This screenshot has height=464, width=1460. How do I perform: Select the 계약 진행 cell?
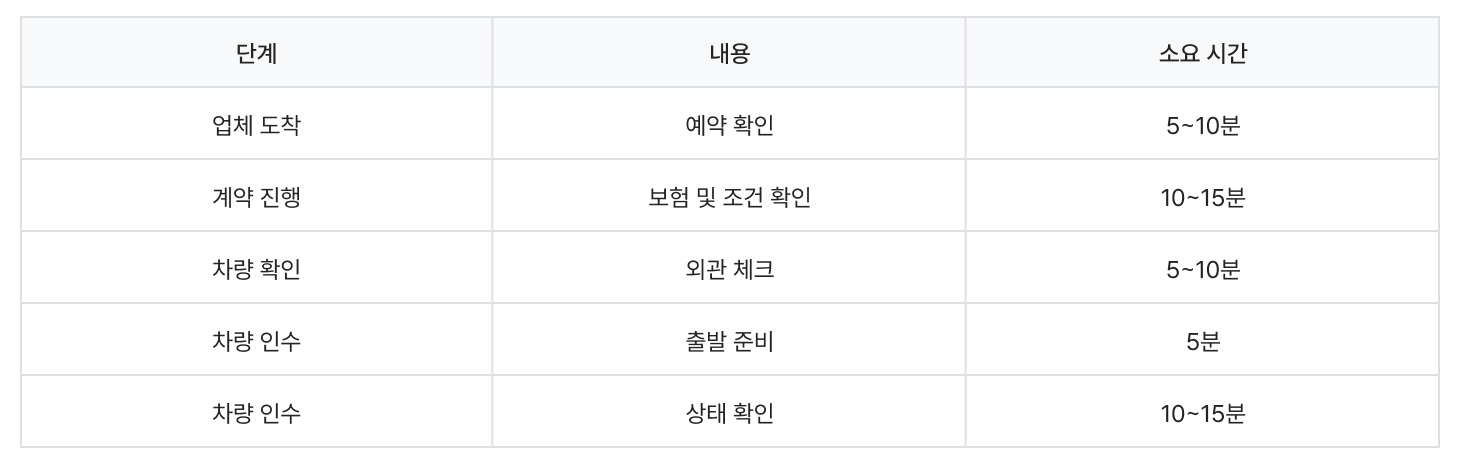[x=256, y=196]
